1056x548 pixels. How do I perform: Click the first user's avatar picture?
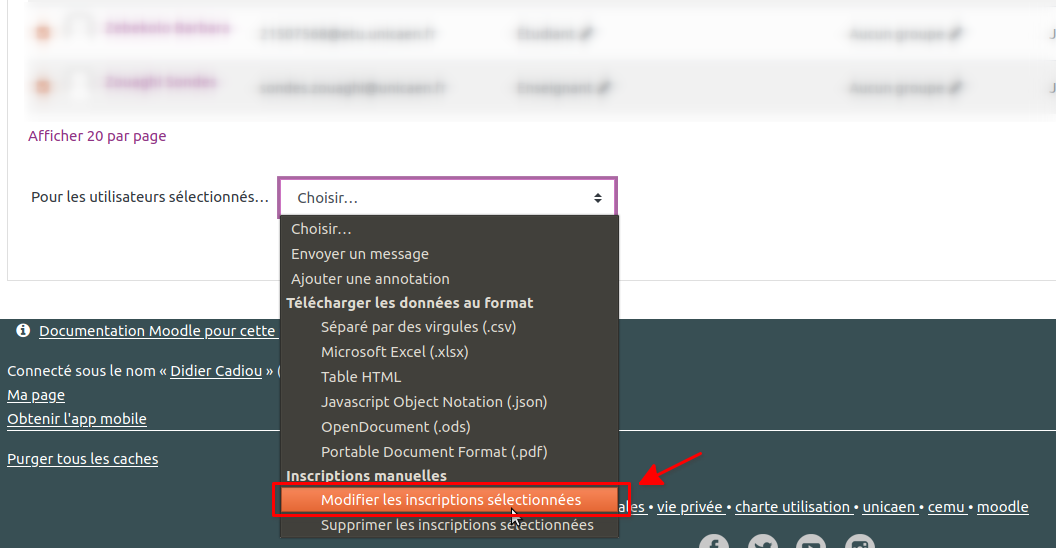click(80, 30)
